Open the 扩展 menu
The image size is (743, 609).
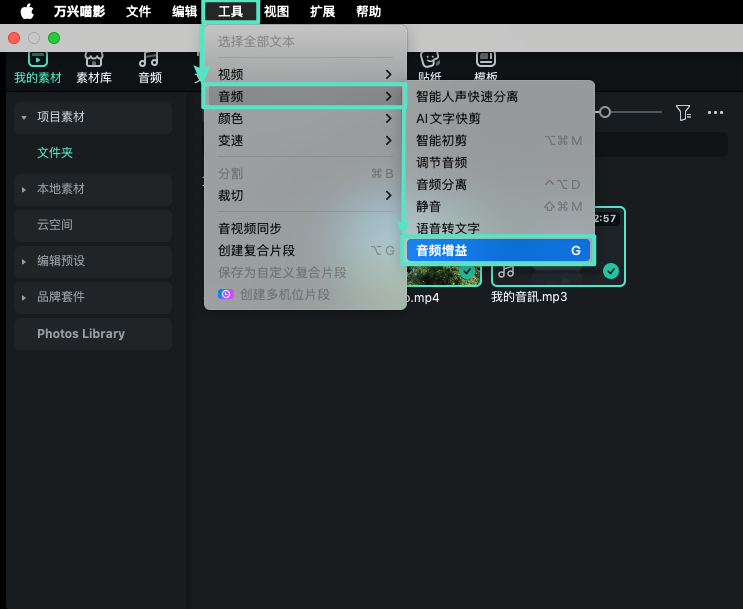[322, 11]
